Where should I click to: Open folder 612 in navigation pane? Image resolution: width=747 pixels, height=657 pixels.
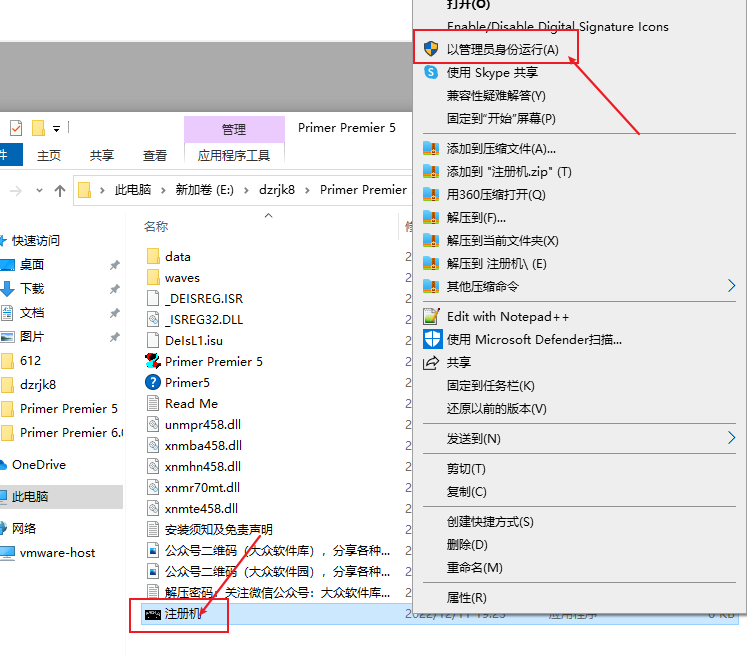pyautogui.click(x=30, y=361)
